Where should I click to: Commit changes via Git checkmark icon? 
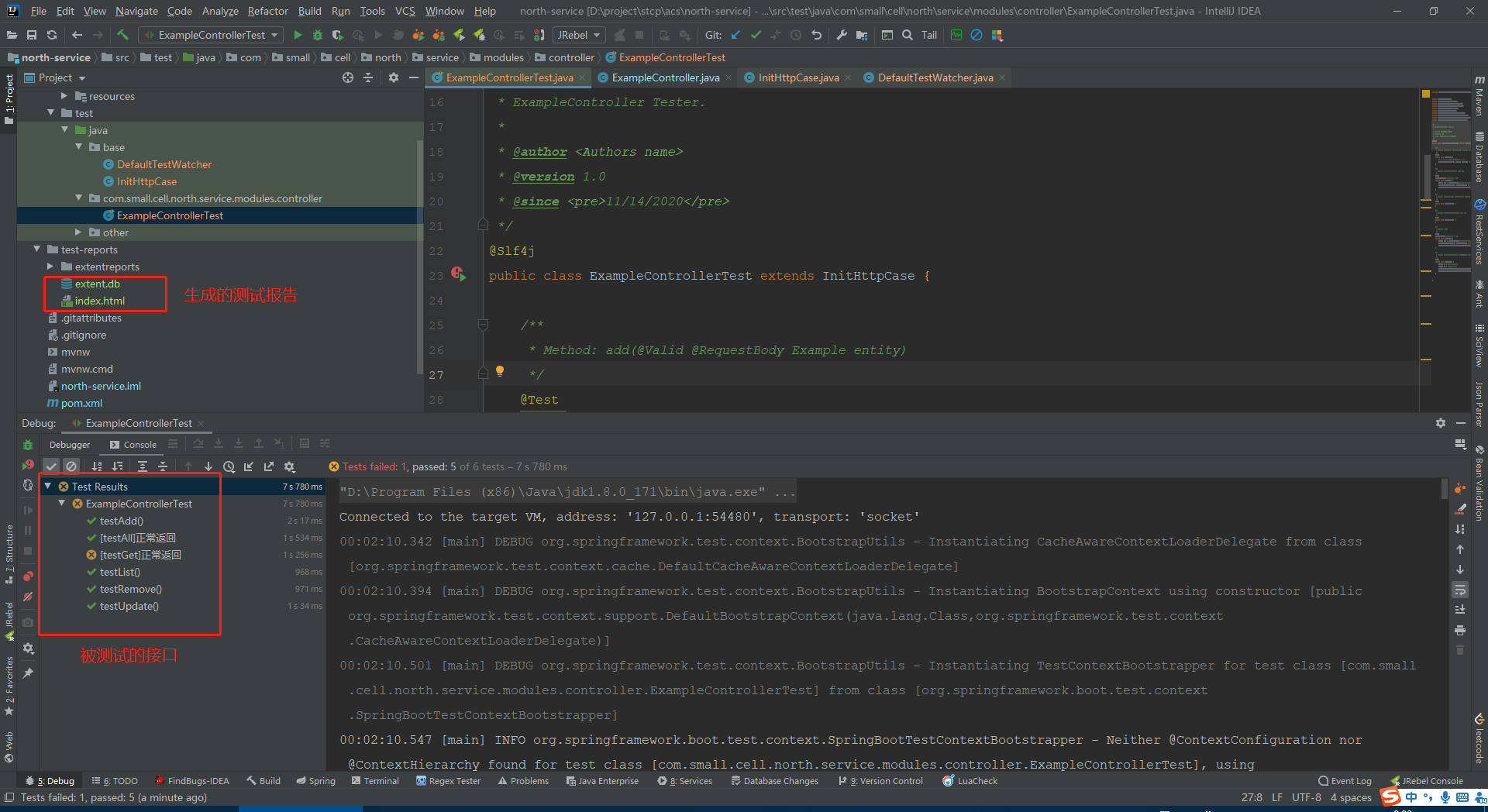(x=756, y=35)
